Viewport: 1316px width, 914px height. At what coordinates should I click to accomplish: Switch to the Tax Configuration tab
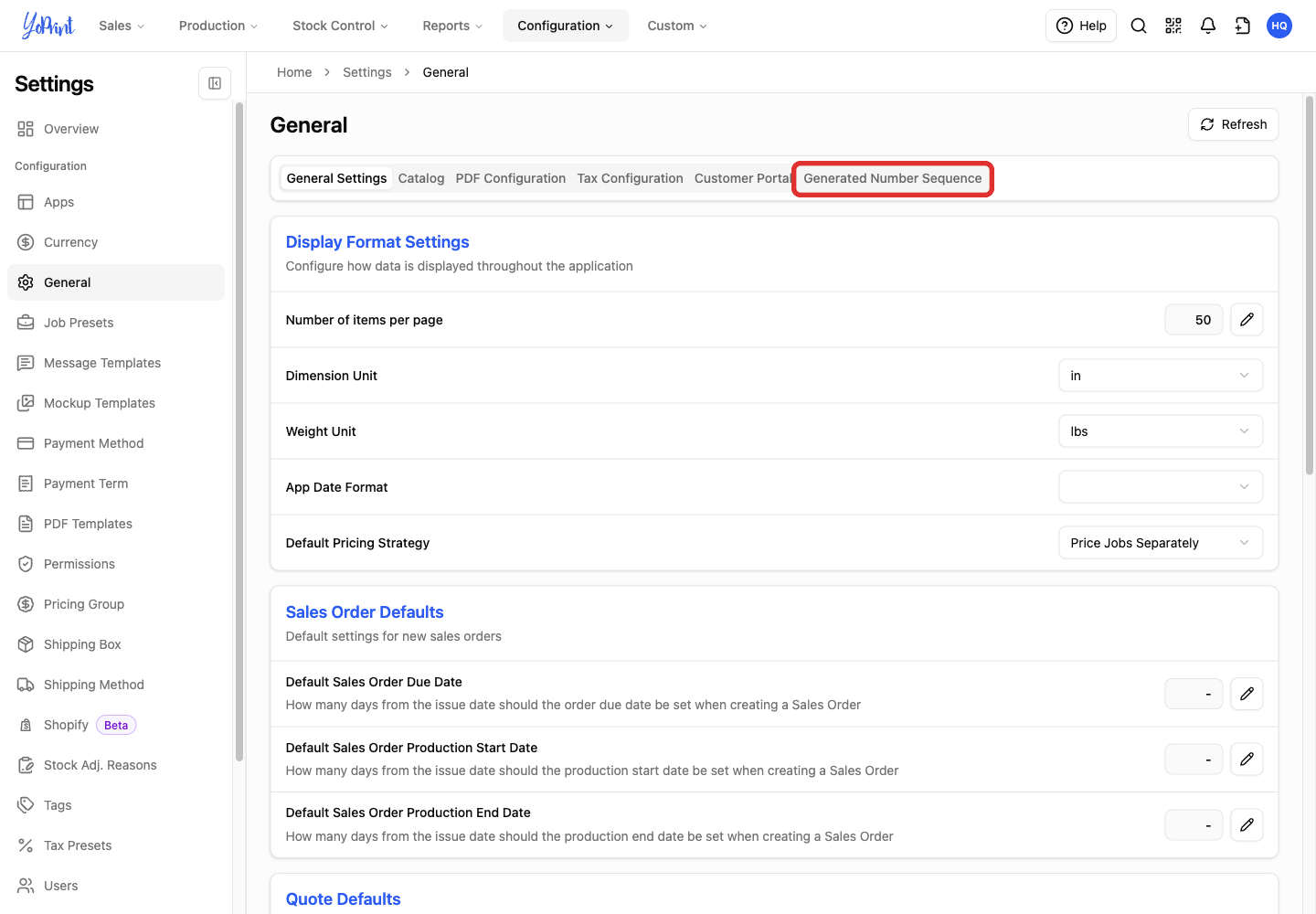pos(631,178)
